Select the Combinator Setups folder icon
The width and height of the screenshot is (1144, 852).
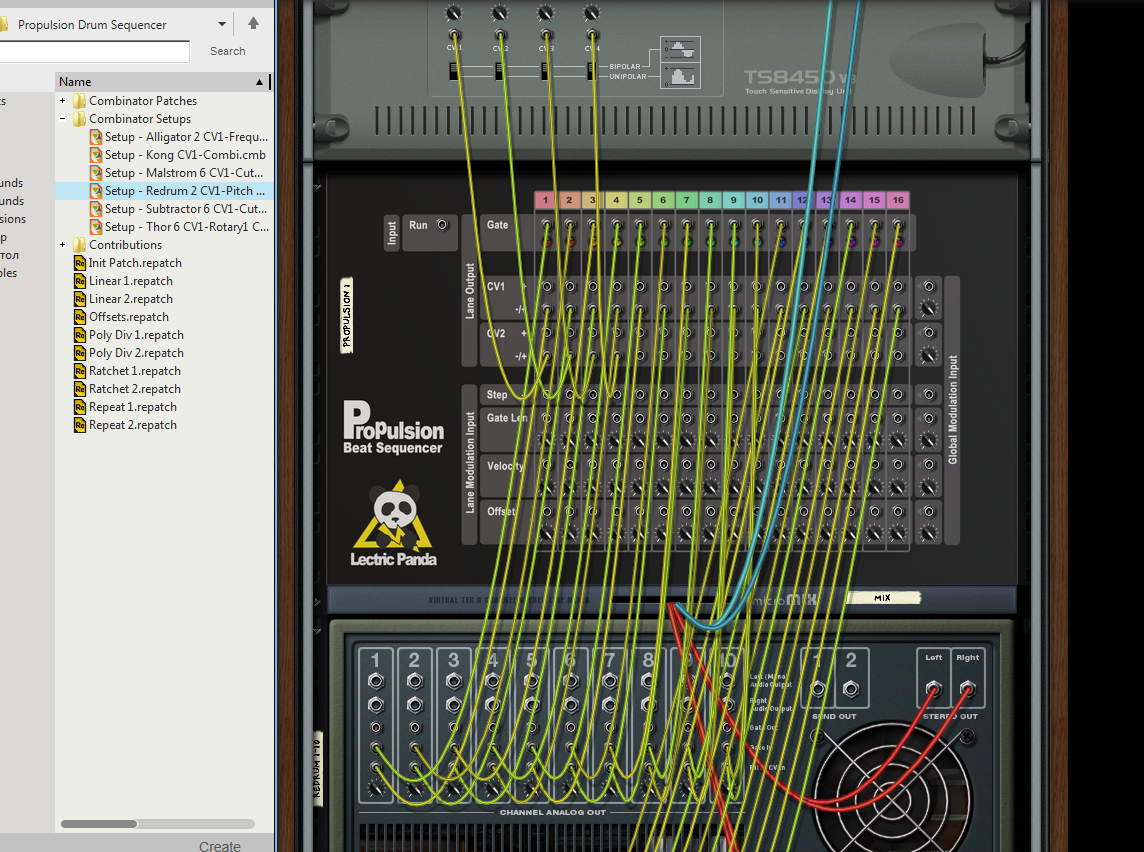point(80,119)
